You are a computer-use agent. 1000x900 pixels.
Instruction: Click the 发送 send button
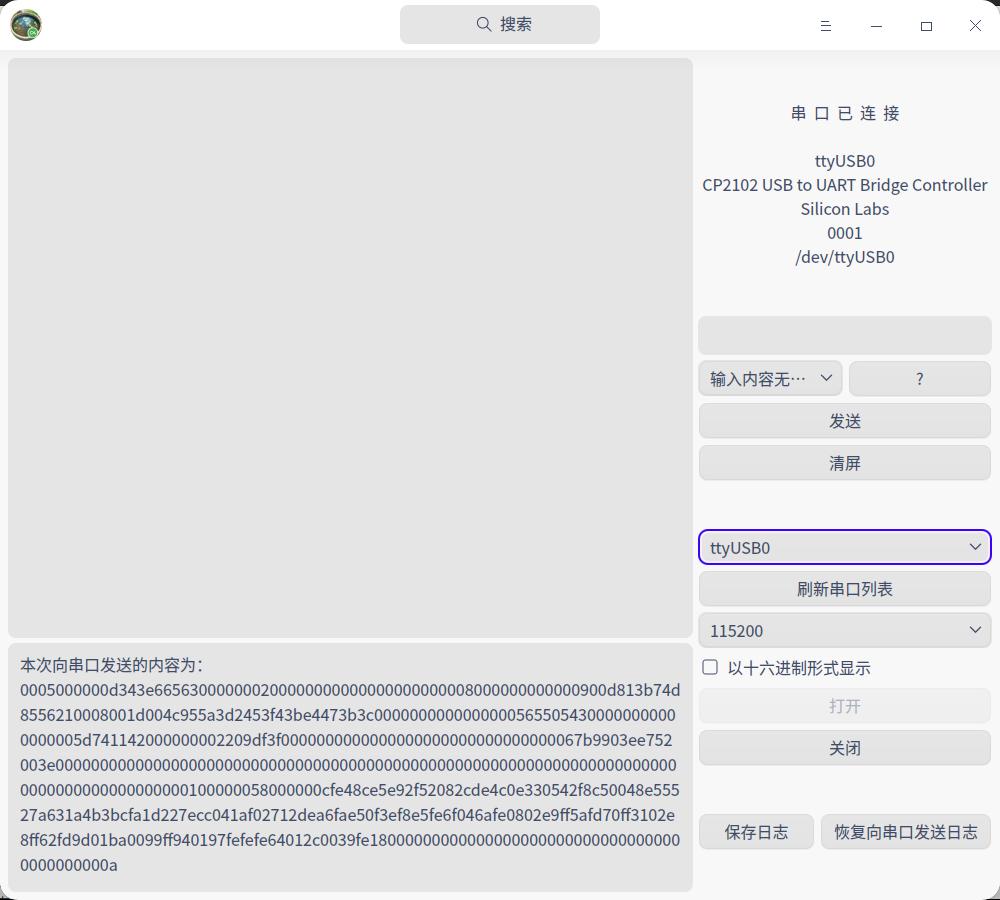(844, 421)
